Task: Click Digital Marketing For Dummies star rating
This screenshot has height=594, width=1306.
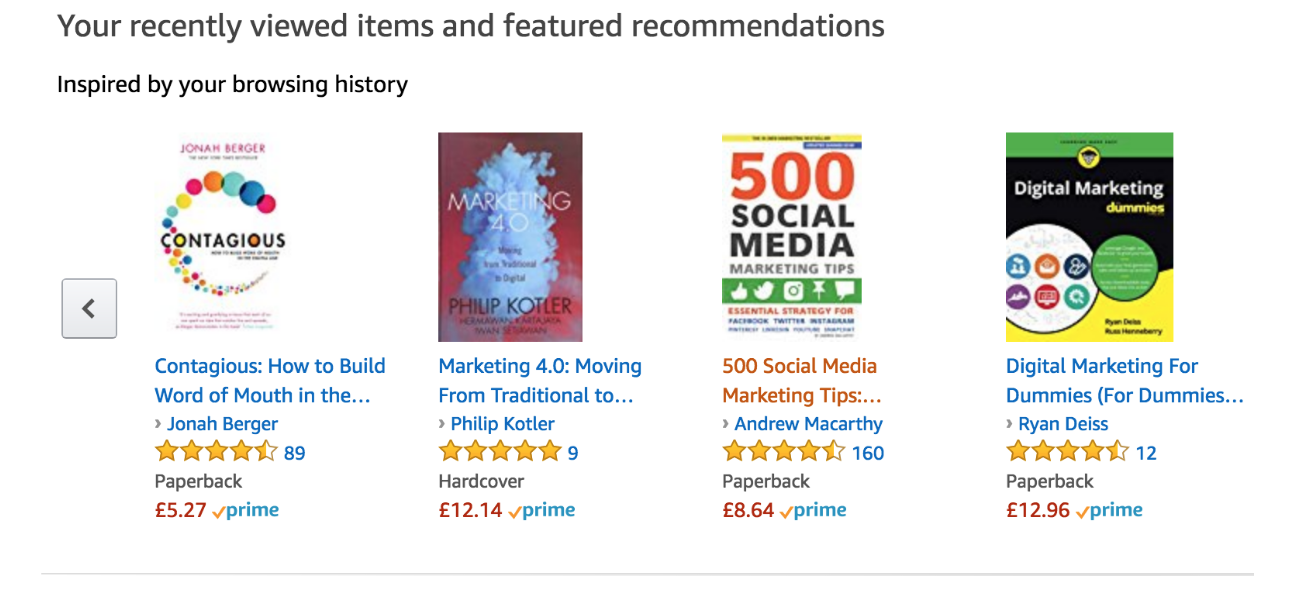Action: [1067, 452]
